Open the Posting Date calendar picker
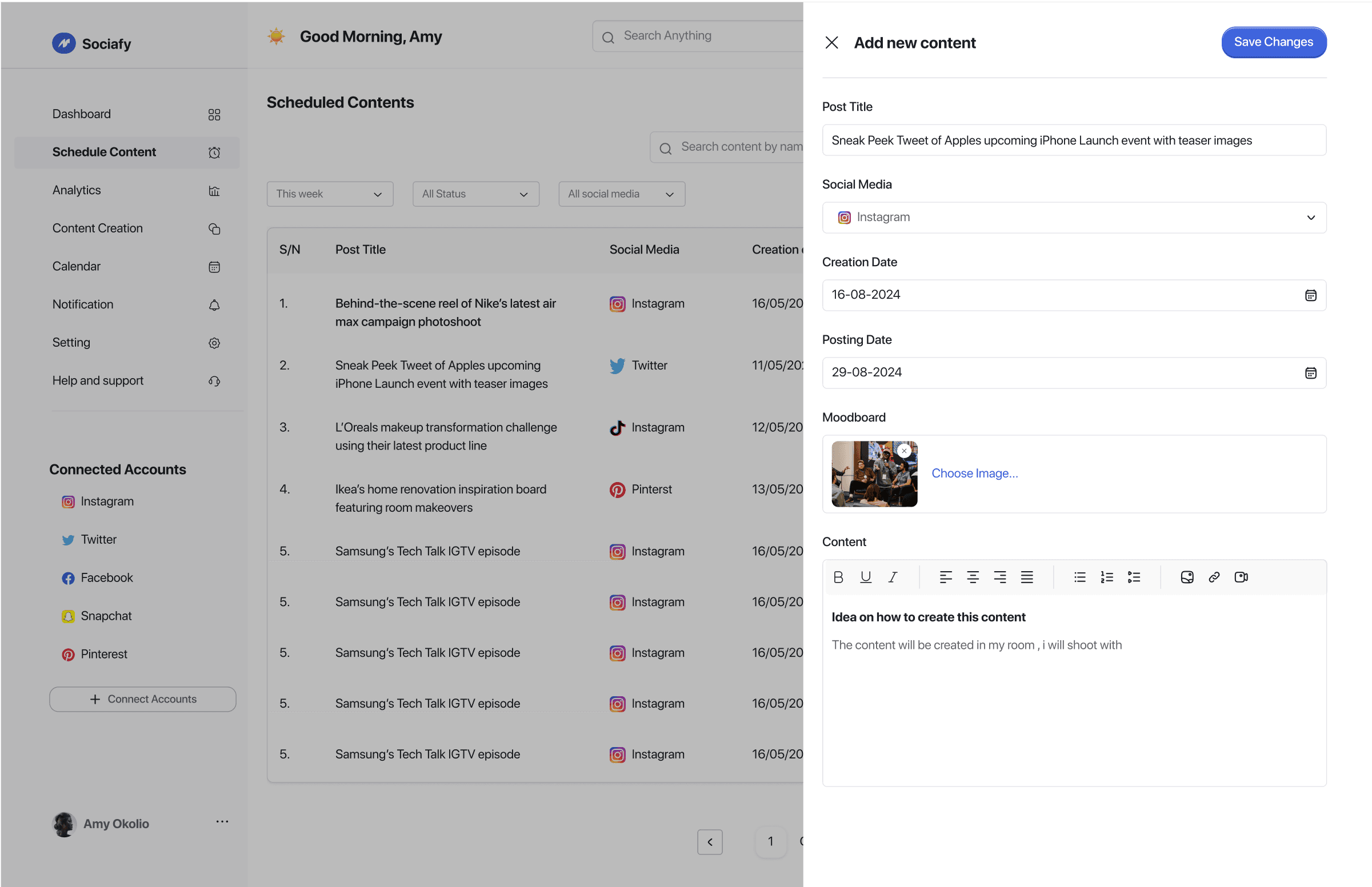 [1310, 373]
